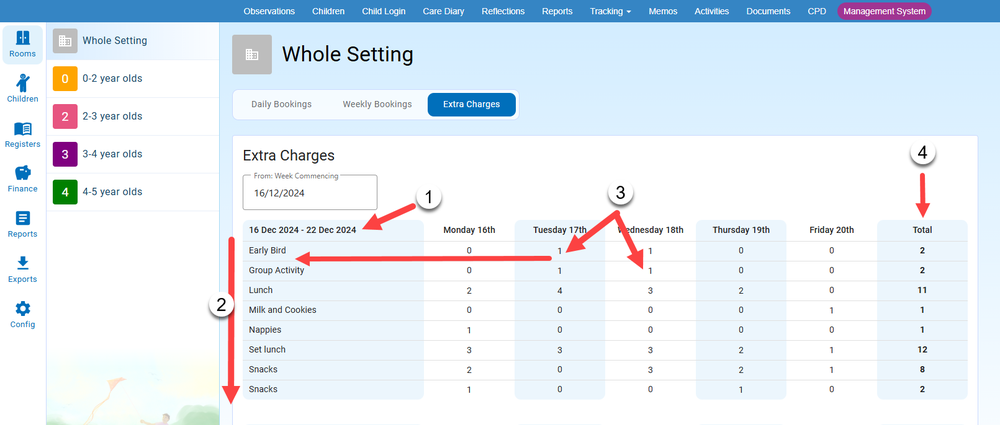Select 0-2 year olds room
The image size is (1000, 425).
pos(133,78)
